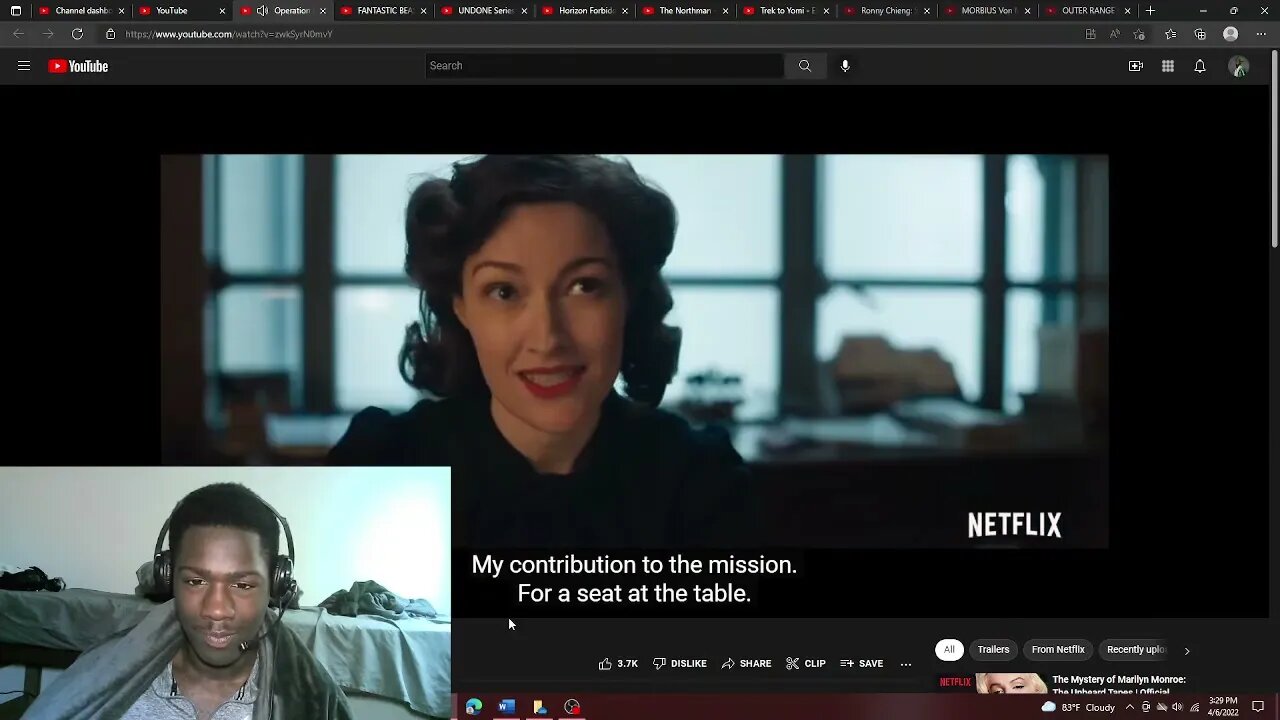
Task: Open File Explorer from the taskbar
Action: click(x=540, y=707)
